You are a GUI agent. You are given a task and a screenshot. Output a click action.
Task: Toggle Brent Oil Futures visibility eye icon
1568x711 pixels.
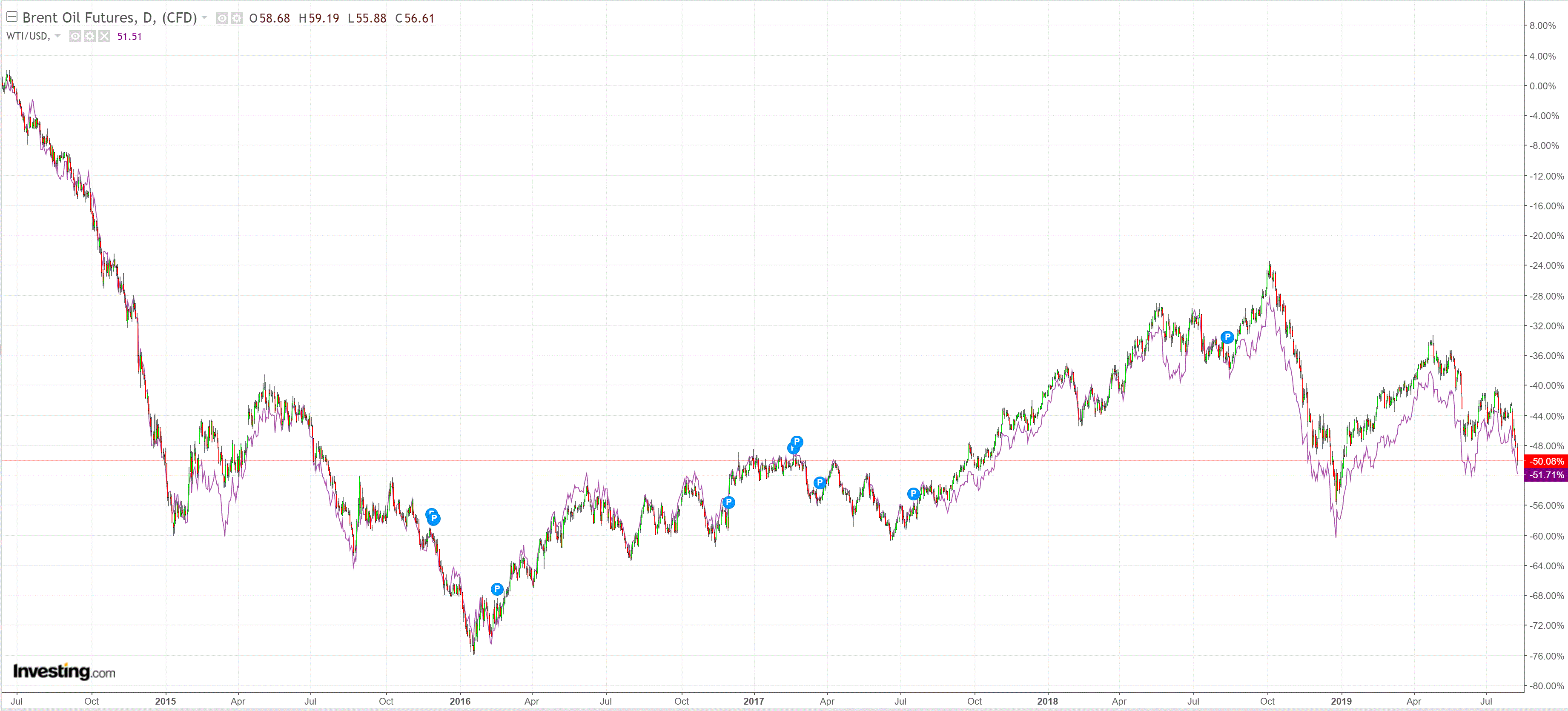pyautogui.click(x=222, y=18)
